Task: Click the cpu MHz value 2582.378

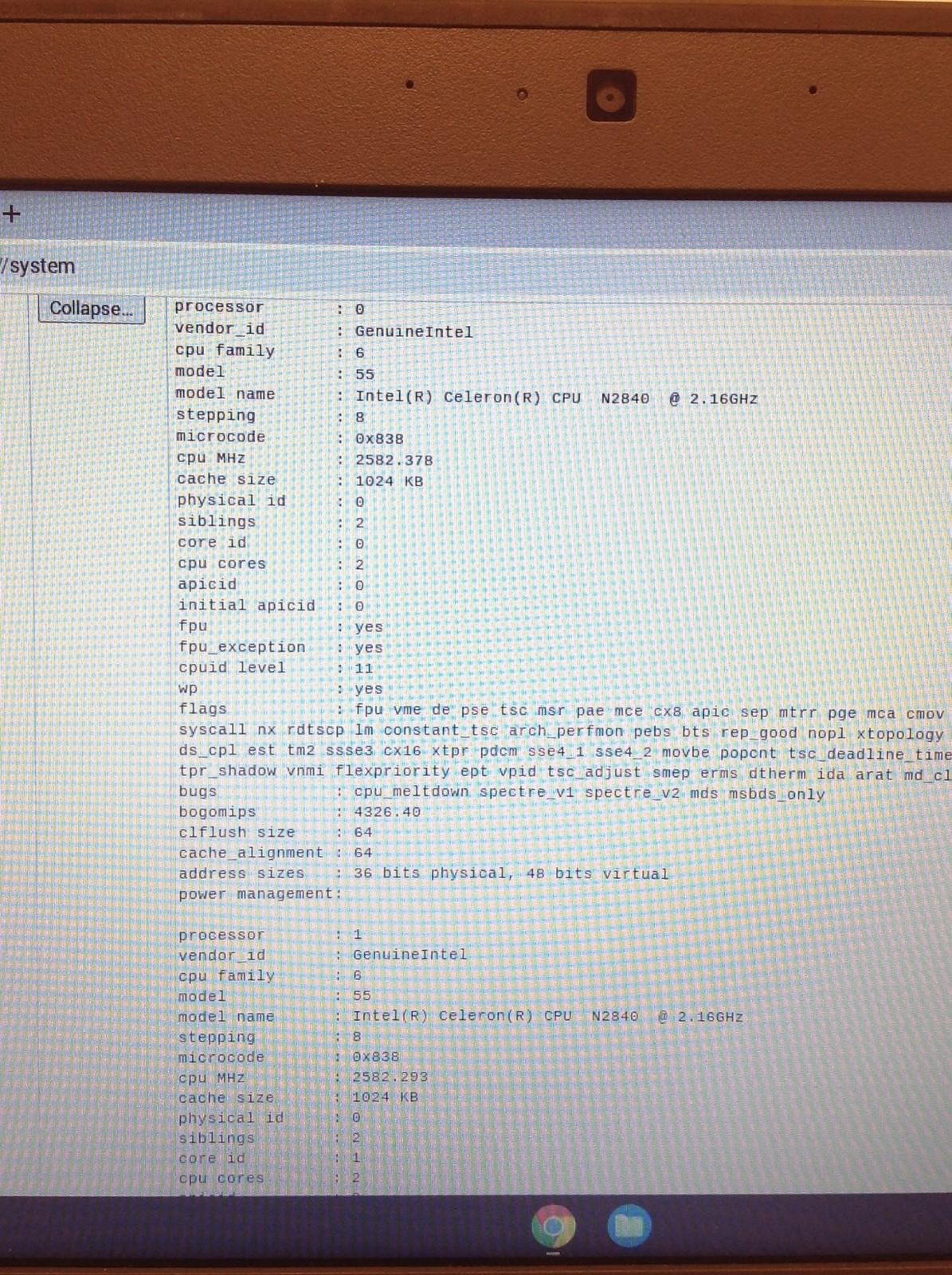Action: coord(394,460)
